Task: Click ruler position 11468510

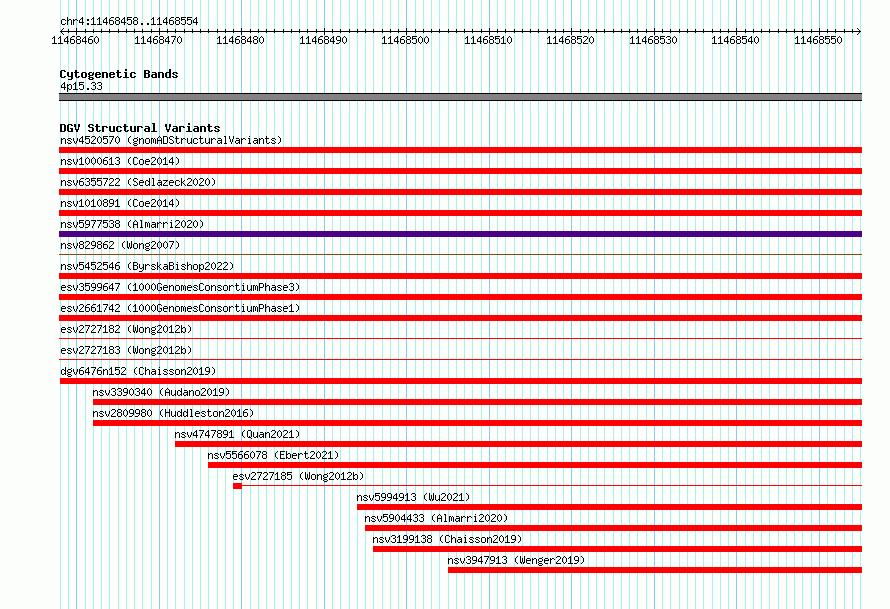Action: 488,40
